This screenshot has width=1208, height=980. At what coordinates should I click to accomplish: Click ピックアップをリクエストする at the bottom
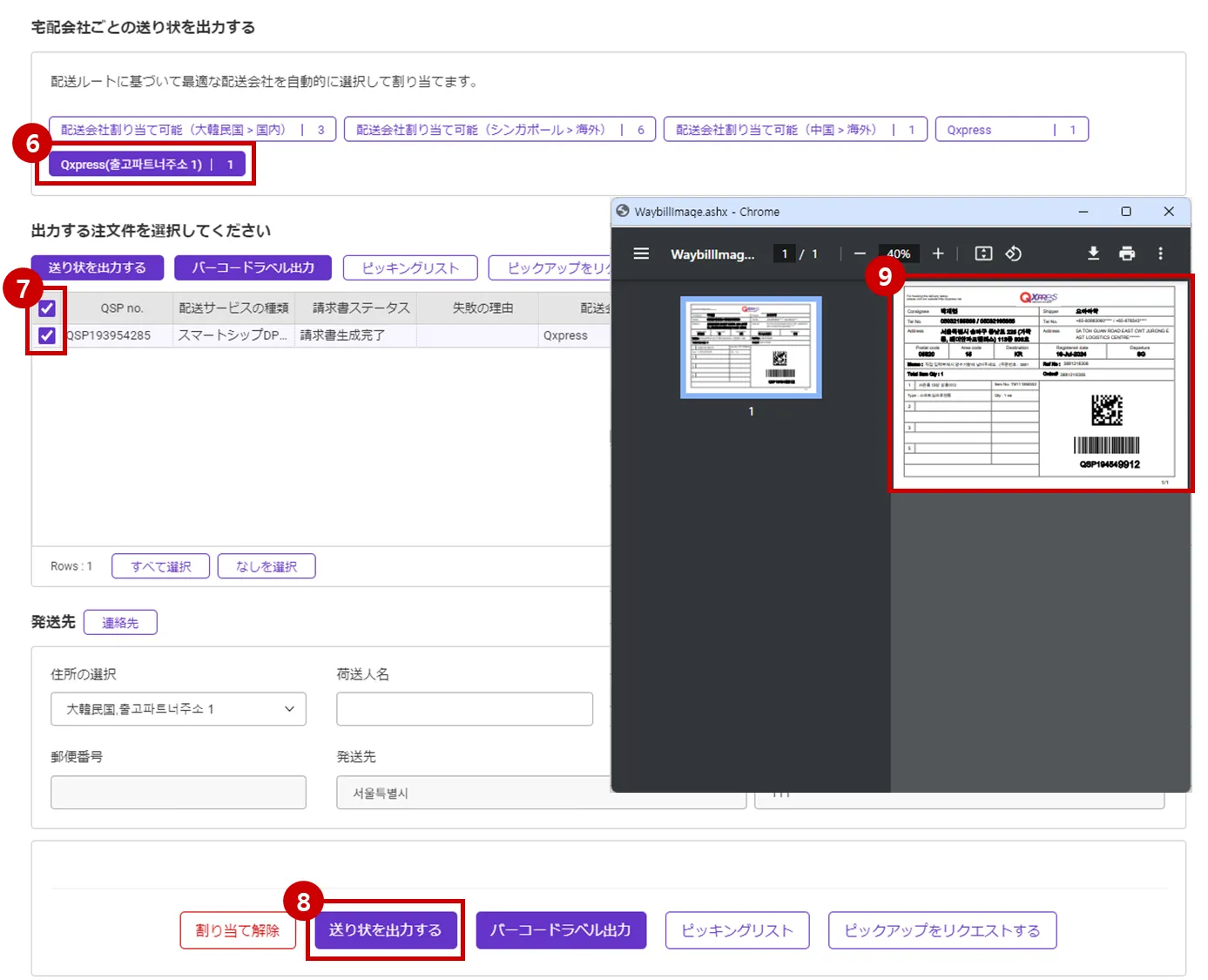tap(942, 930)
